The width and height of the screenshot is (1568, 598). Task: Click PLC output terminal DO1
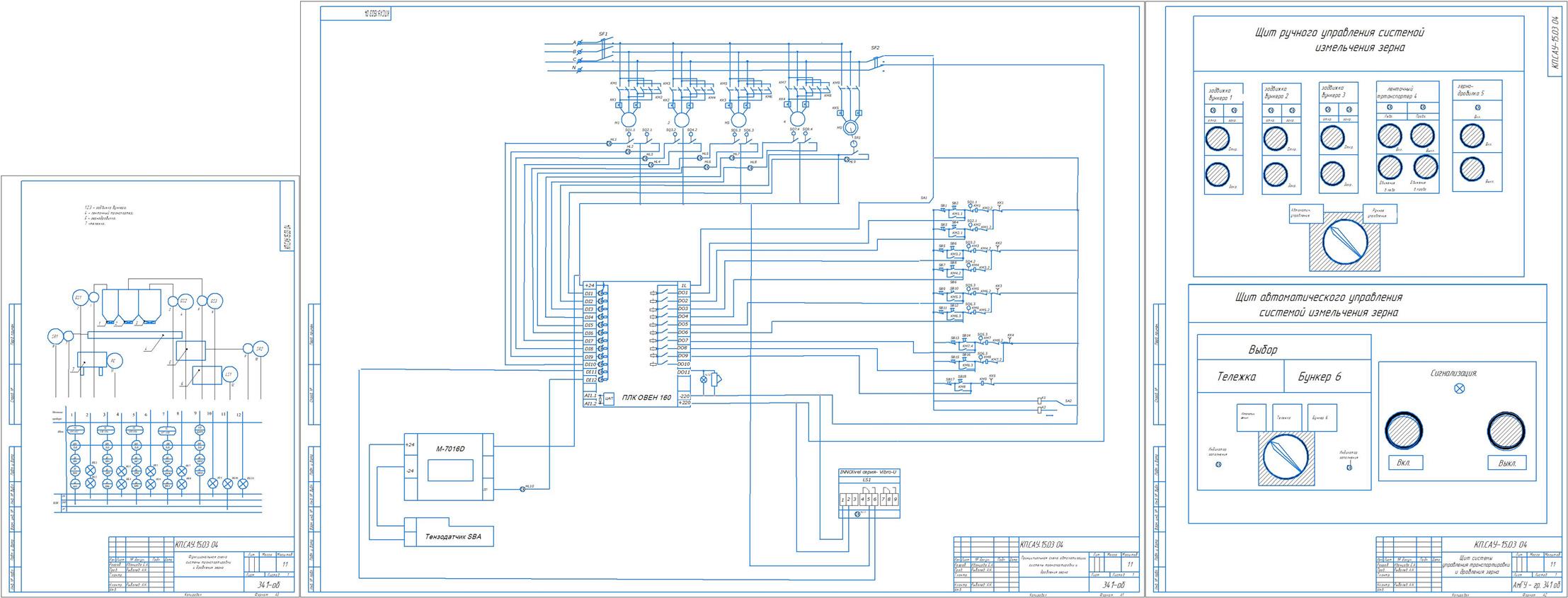(x=683, y=292)
